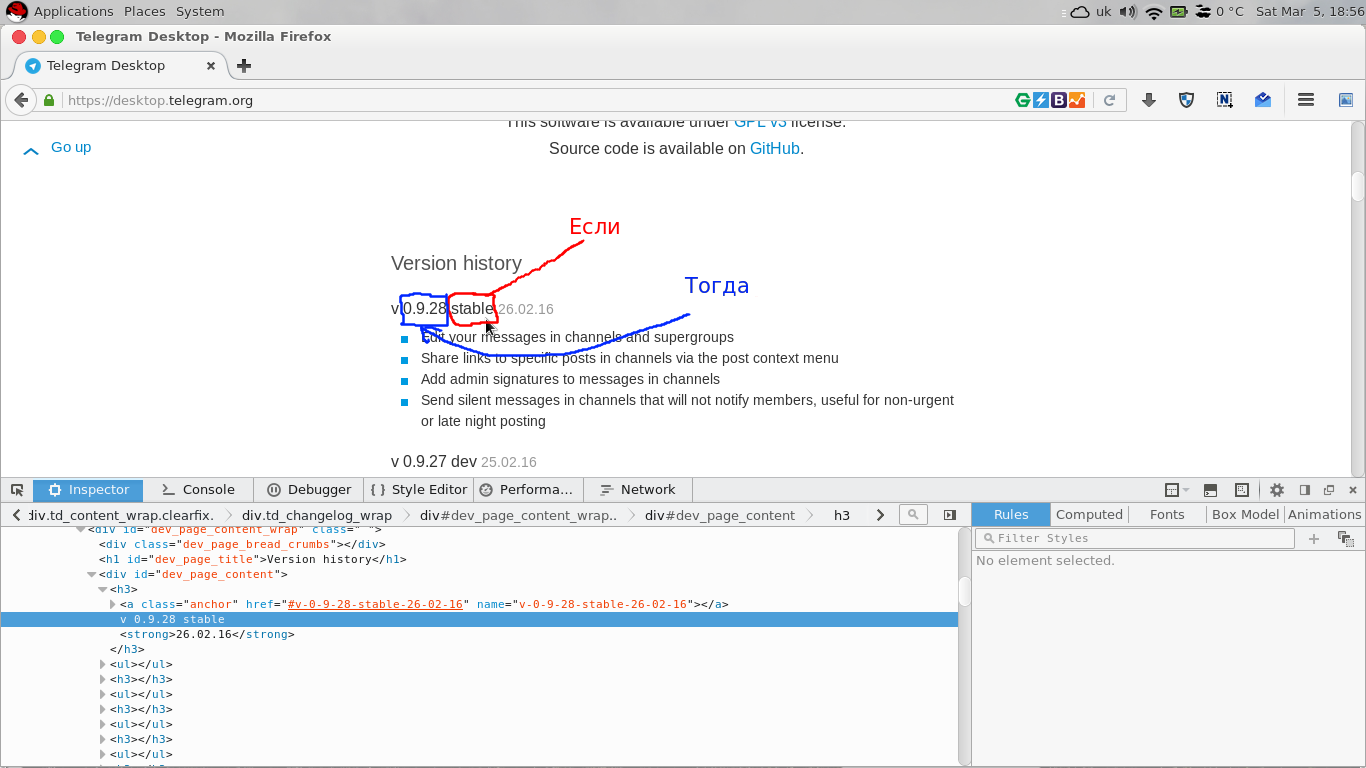Show devtools in a separate window
The height and width of the screenshot is (768, 1366).
click(x=1329, y=490)
